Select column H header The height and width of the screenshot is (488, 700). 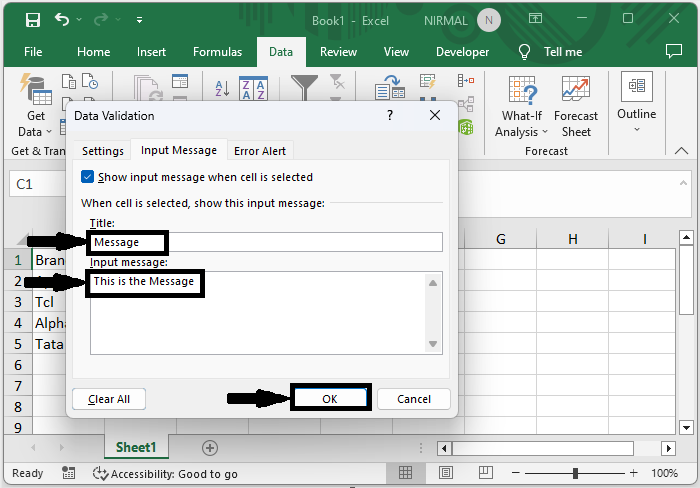tap(573, 239)
